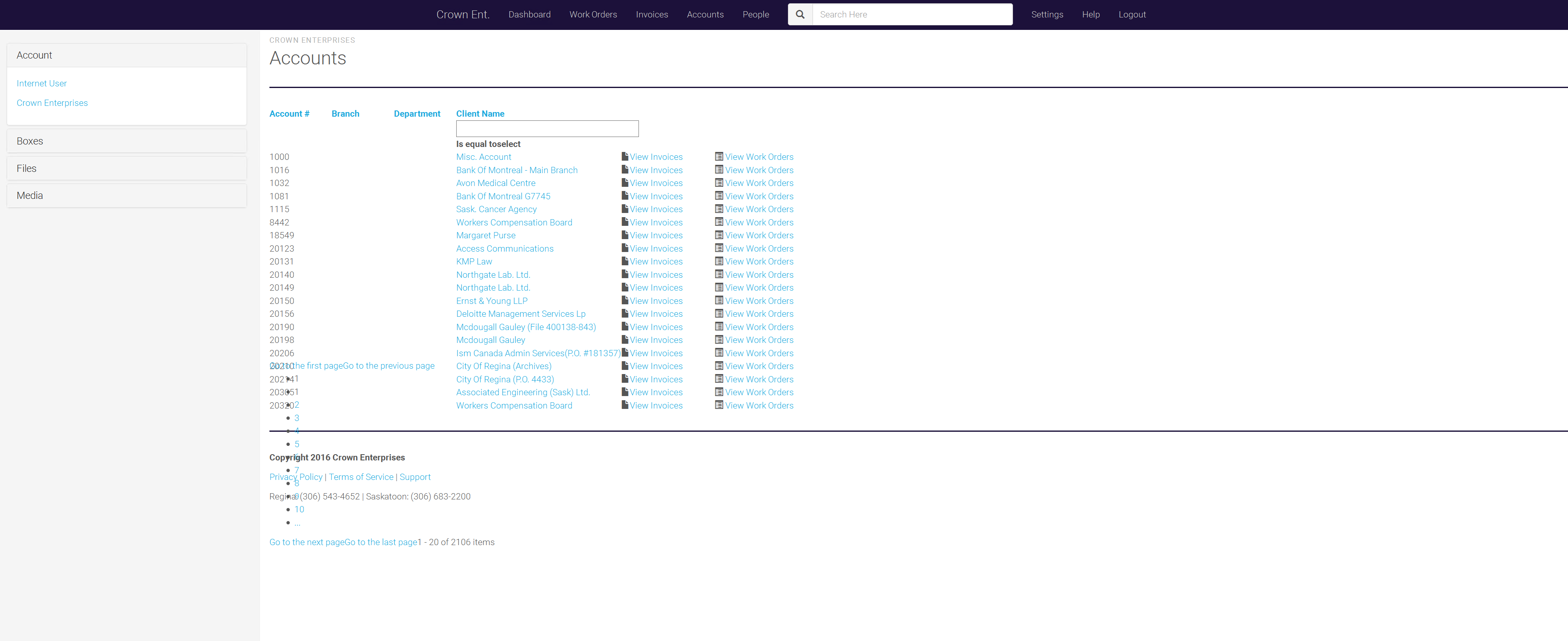Click the search magnifier icon

coord(800,15)
